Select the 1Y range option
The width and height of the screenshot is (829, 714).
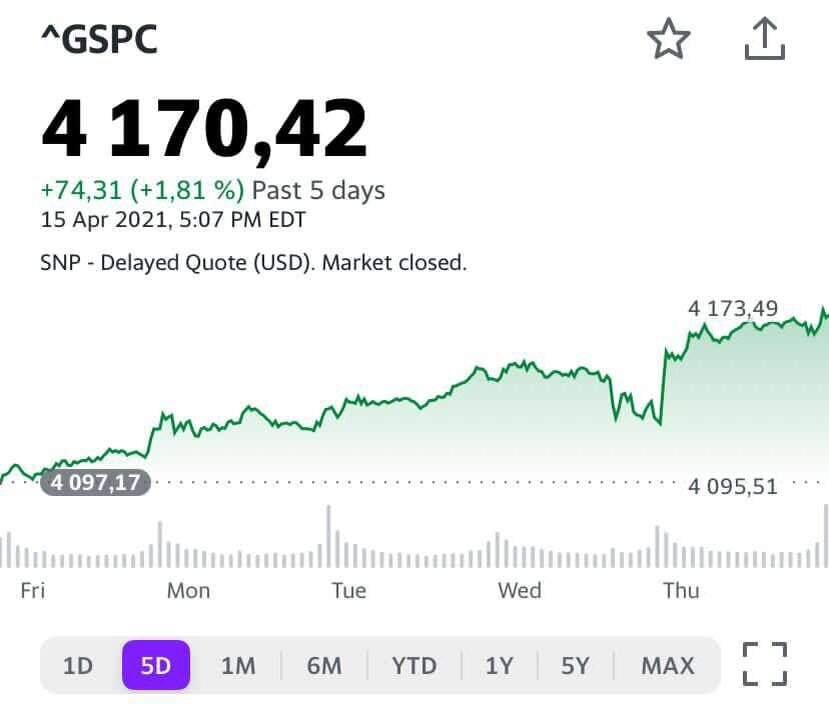(x=499, y=664)
